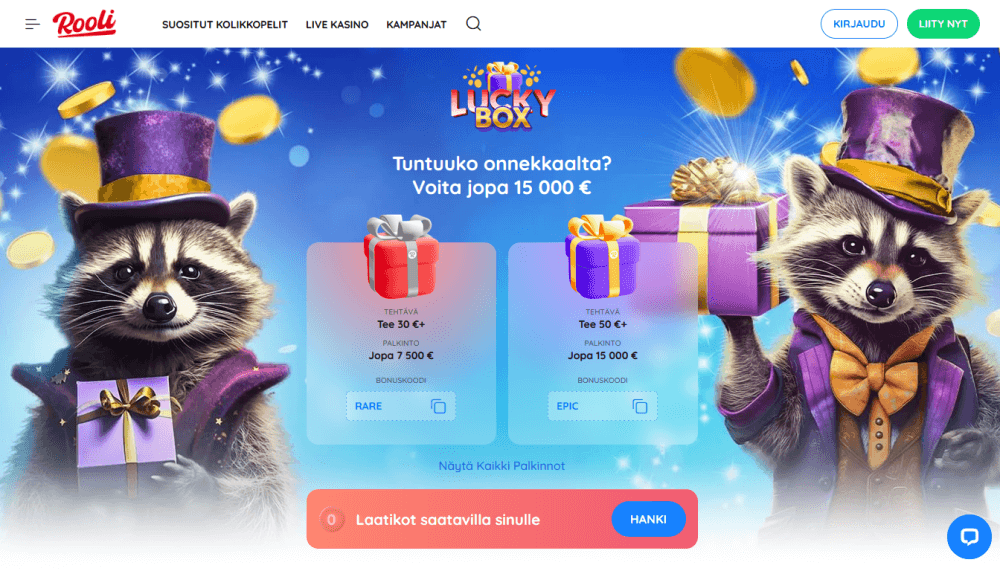
Task: Click the Kirjaudu login button
Action: point(858,24)
